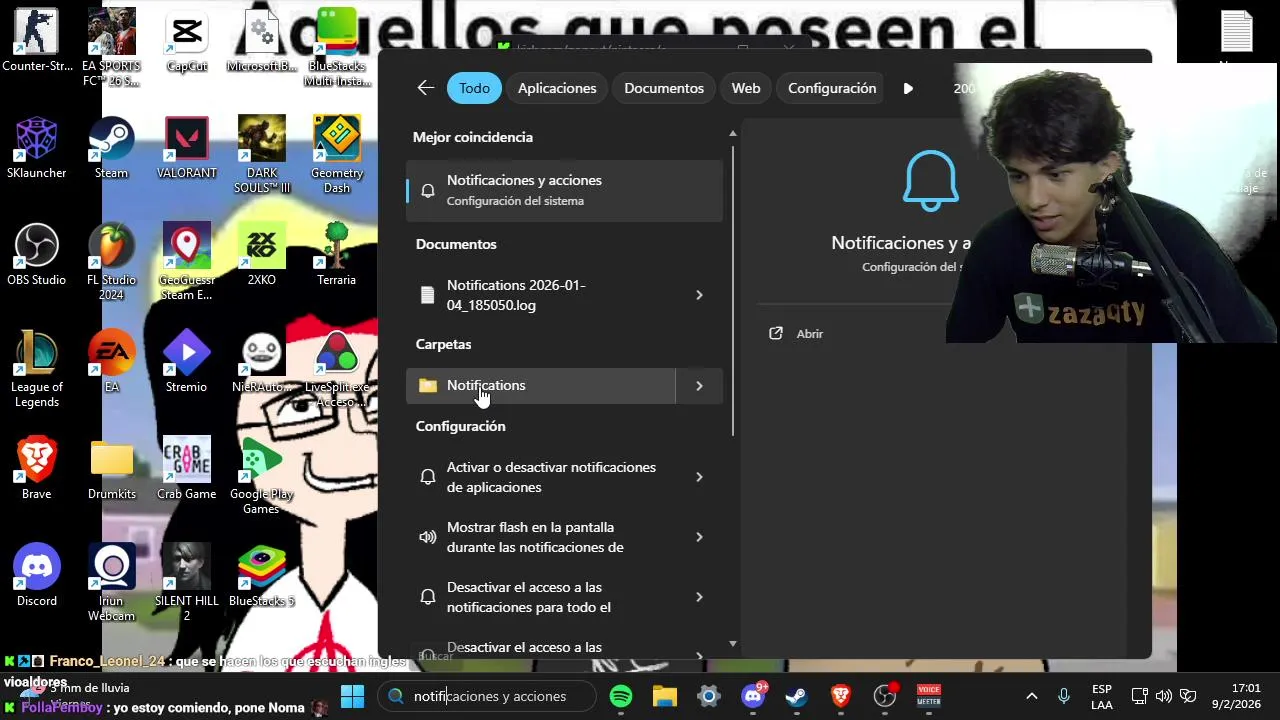The image size is (1280, 720).
Task: Open the Steam desktop shortcut
Action: (111, 147)
